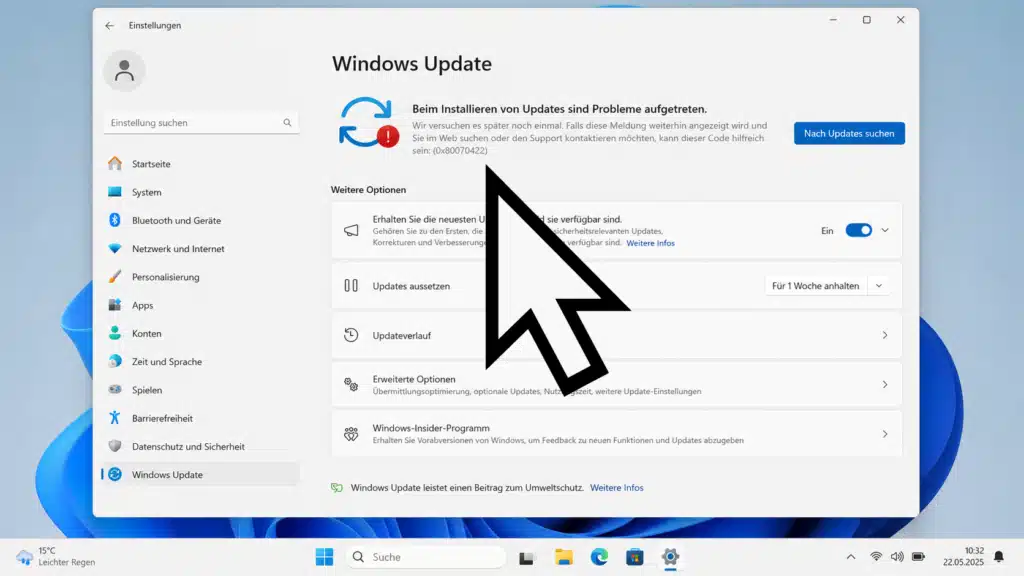Launch Microsoft Edge from the taskbar

click(600, 557)
